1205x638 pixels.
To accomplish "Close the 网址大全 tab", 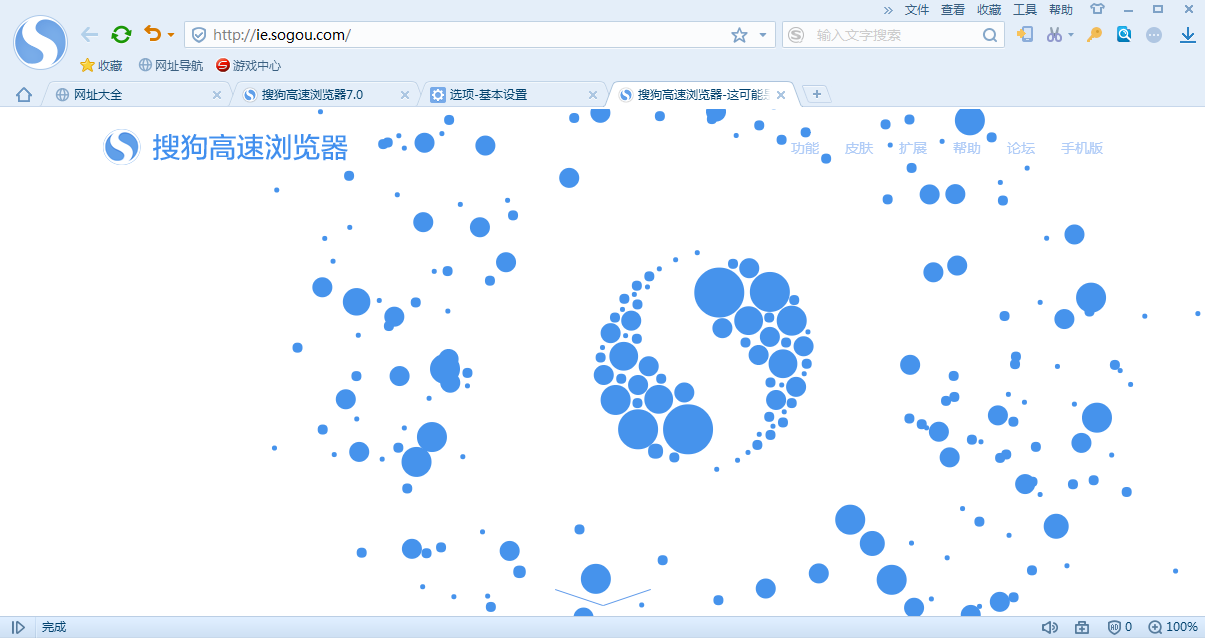I will click(x=217, y=95).
